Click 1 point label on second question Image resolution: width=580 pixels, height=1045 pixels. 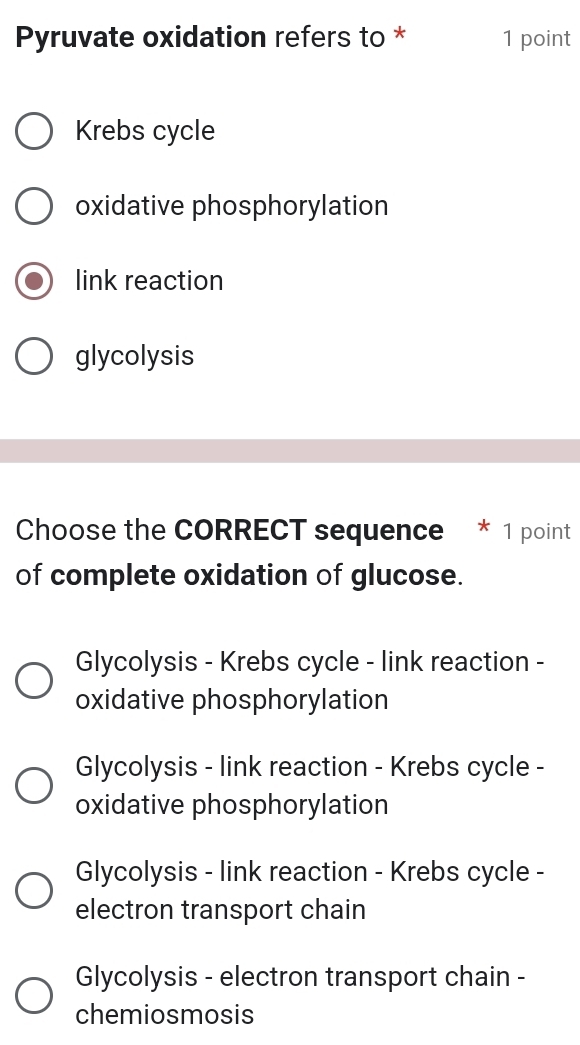click(x=537, y=531)
